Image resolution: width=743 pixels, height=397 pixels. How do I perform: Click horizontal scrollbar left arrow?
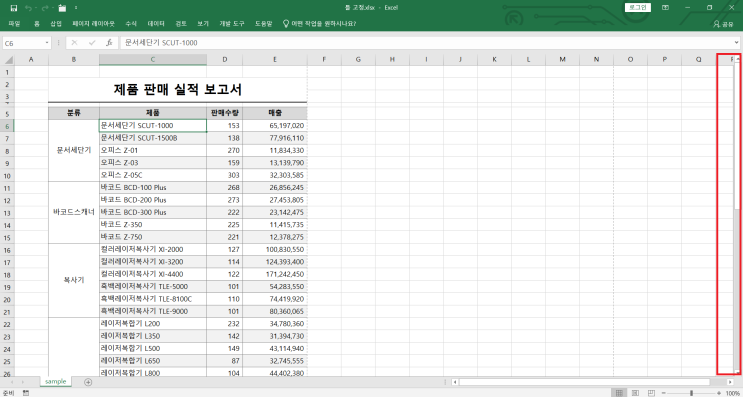(455, 382)
